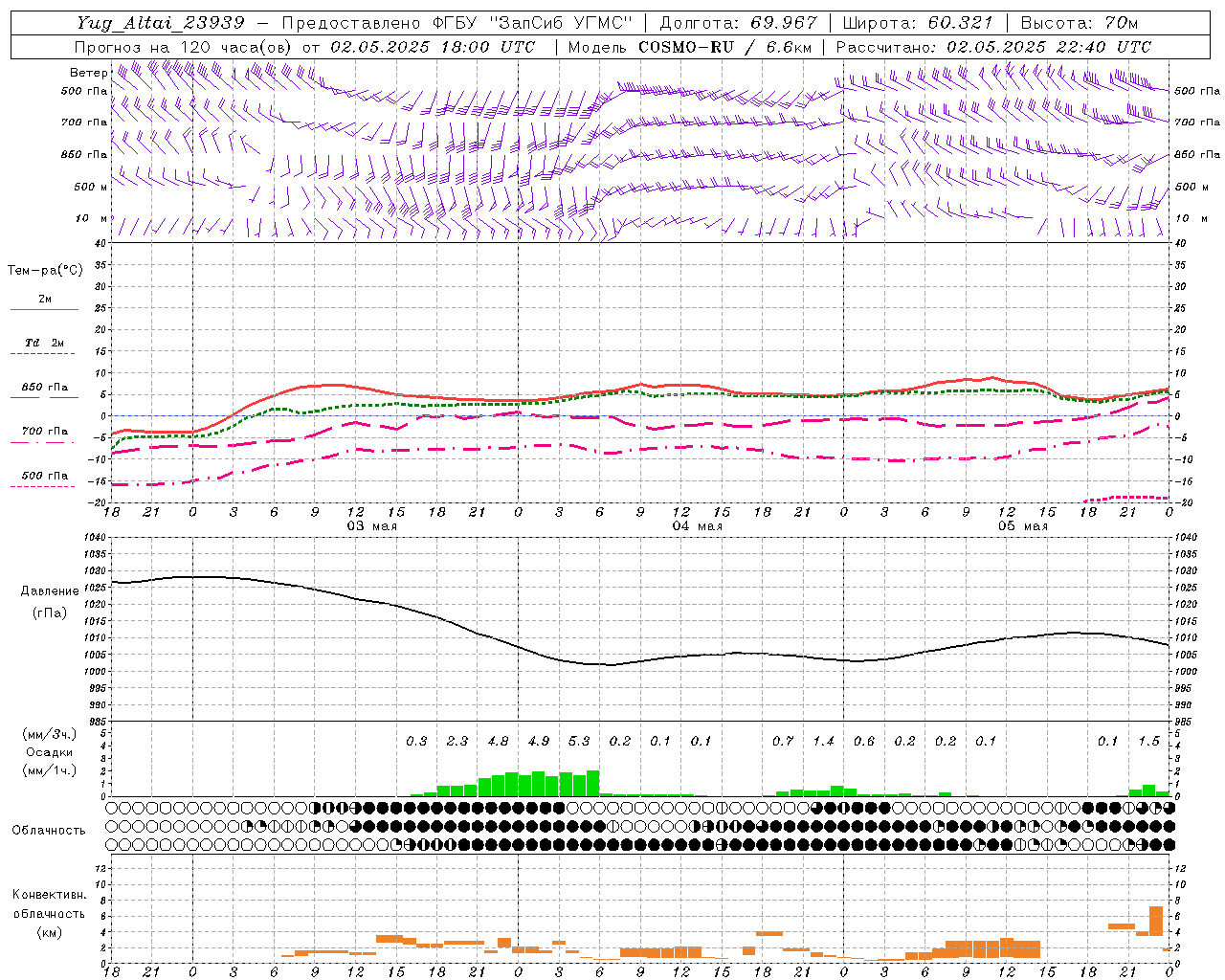Click the Облачность panel label
Screen dimensions: 1225x980
49,831
